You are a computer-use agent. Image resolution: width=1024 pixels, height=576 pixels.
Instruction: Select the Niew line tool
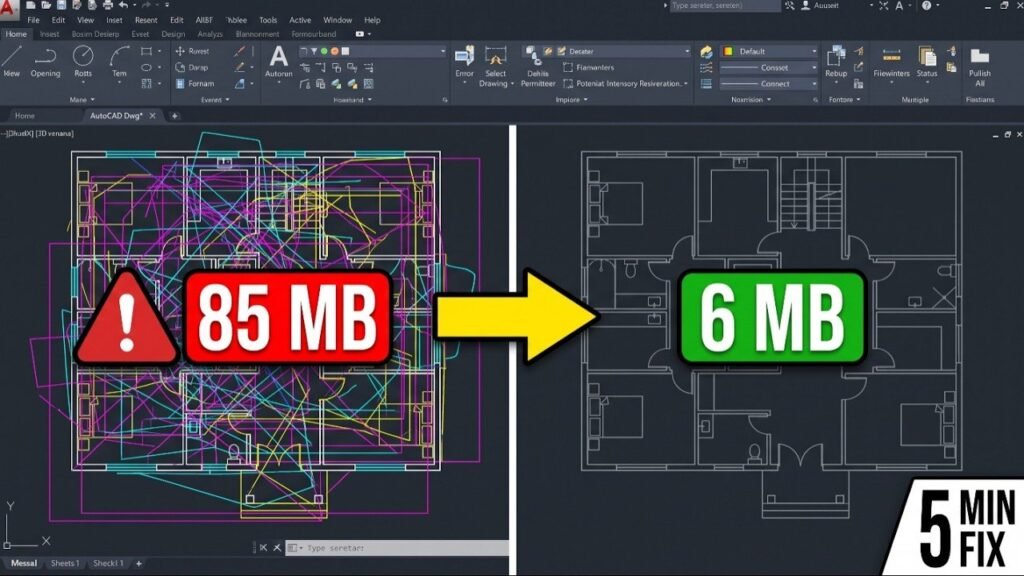pos(12,62)
